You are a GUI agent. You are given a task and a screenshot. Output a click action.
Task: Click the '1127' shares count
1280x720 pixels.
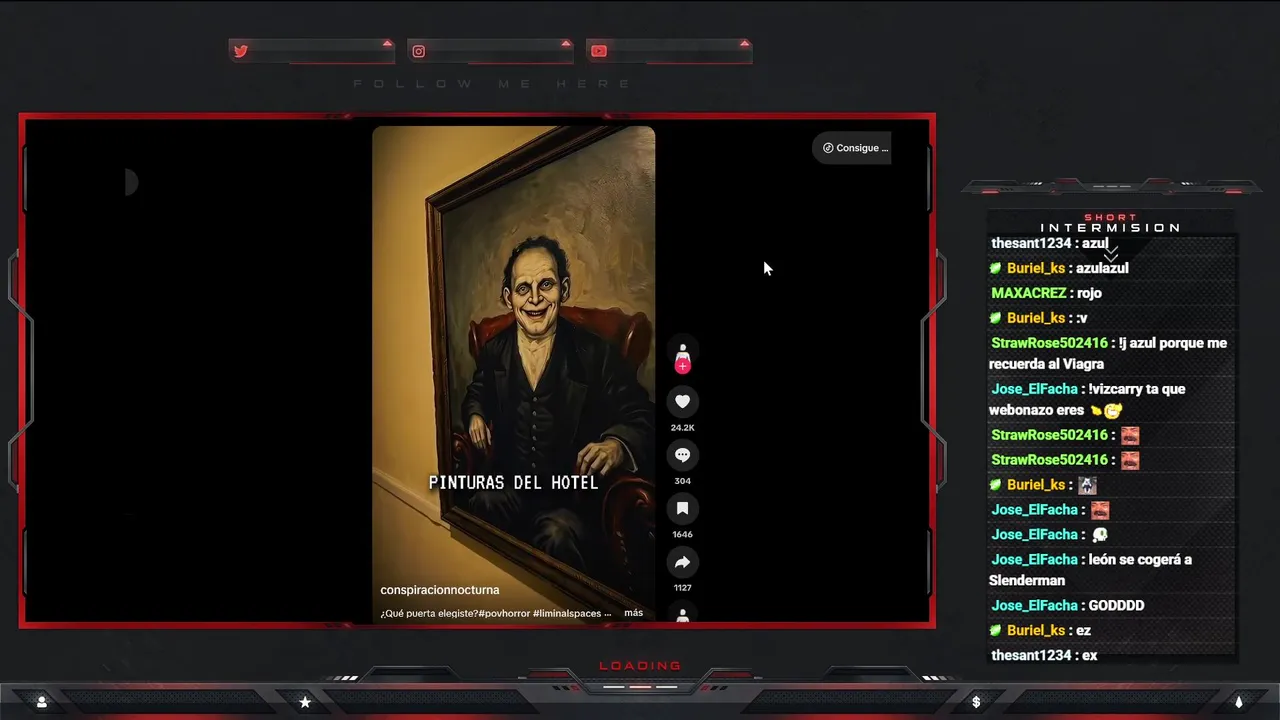pyautogui.click(x=682, y=588)
